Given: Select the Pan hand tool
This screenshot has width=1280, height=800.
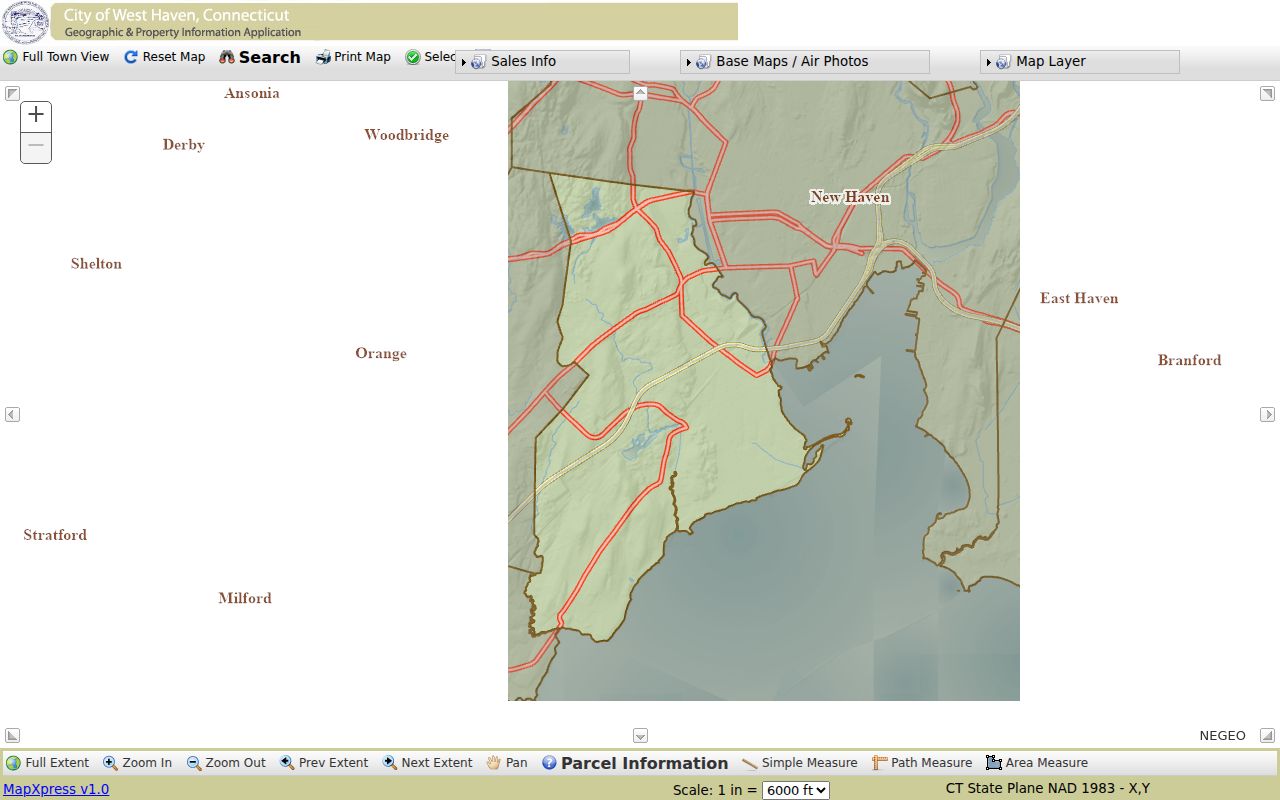Looking at the screenshot, I should coord(507,763).
